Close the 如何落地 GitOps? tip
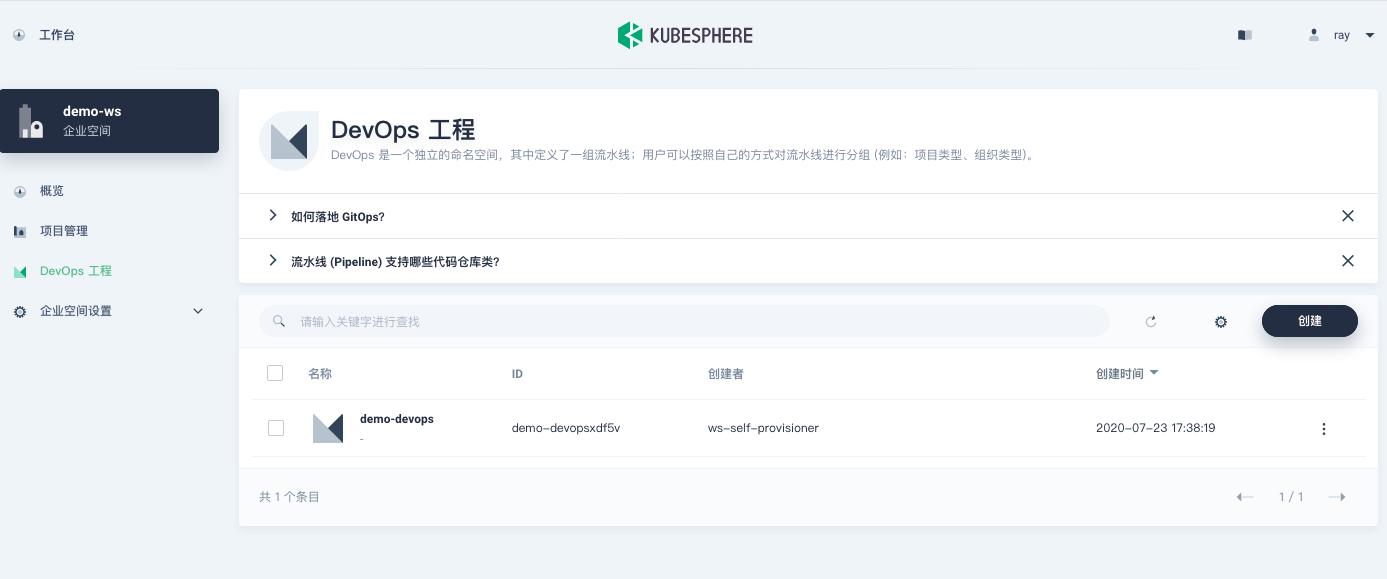 (x=1348, y=216)
